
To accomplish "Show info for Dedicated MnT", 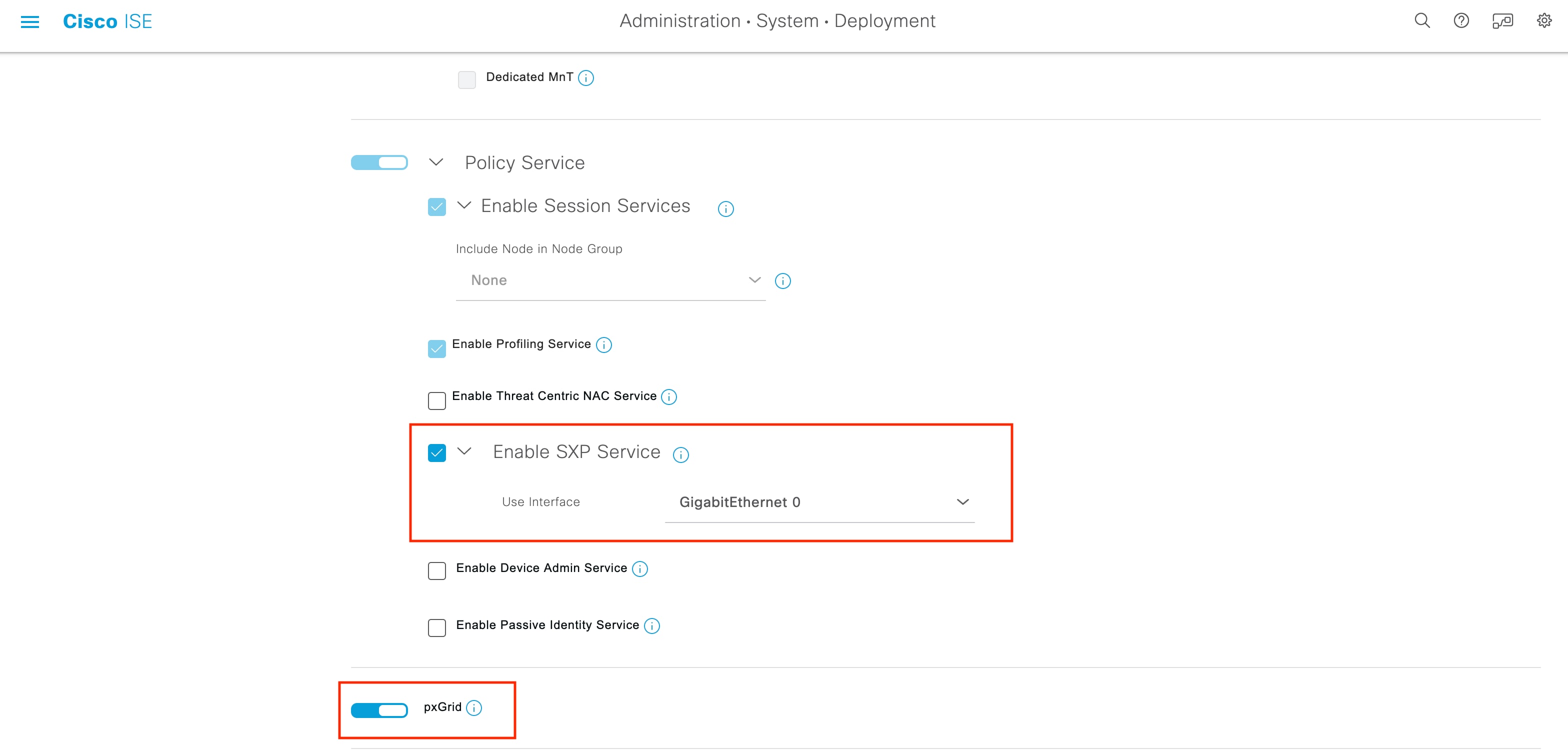I will pos(585,78).
